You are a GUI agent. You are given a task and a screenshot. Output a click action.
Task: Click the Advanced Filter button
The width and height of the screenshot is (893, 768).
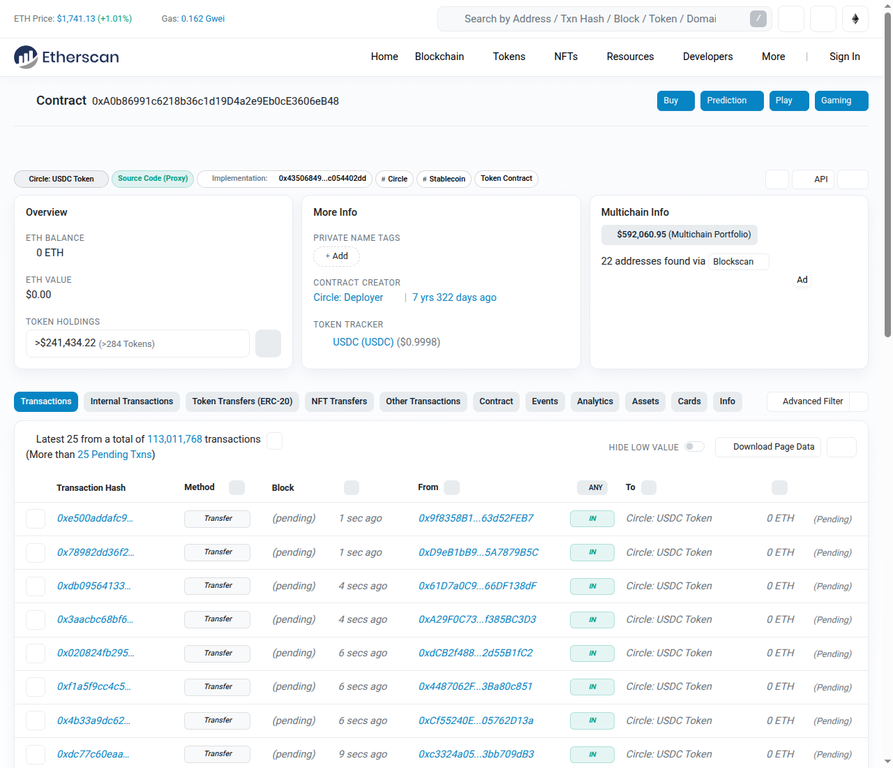pyautogui.click(x=809, y=401)
